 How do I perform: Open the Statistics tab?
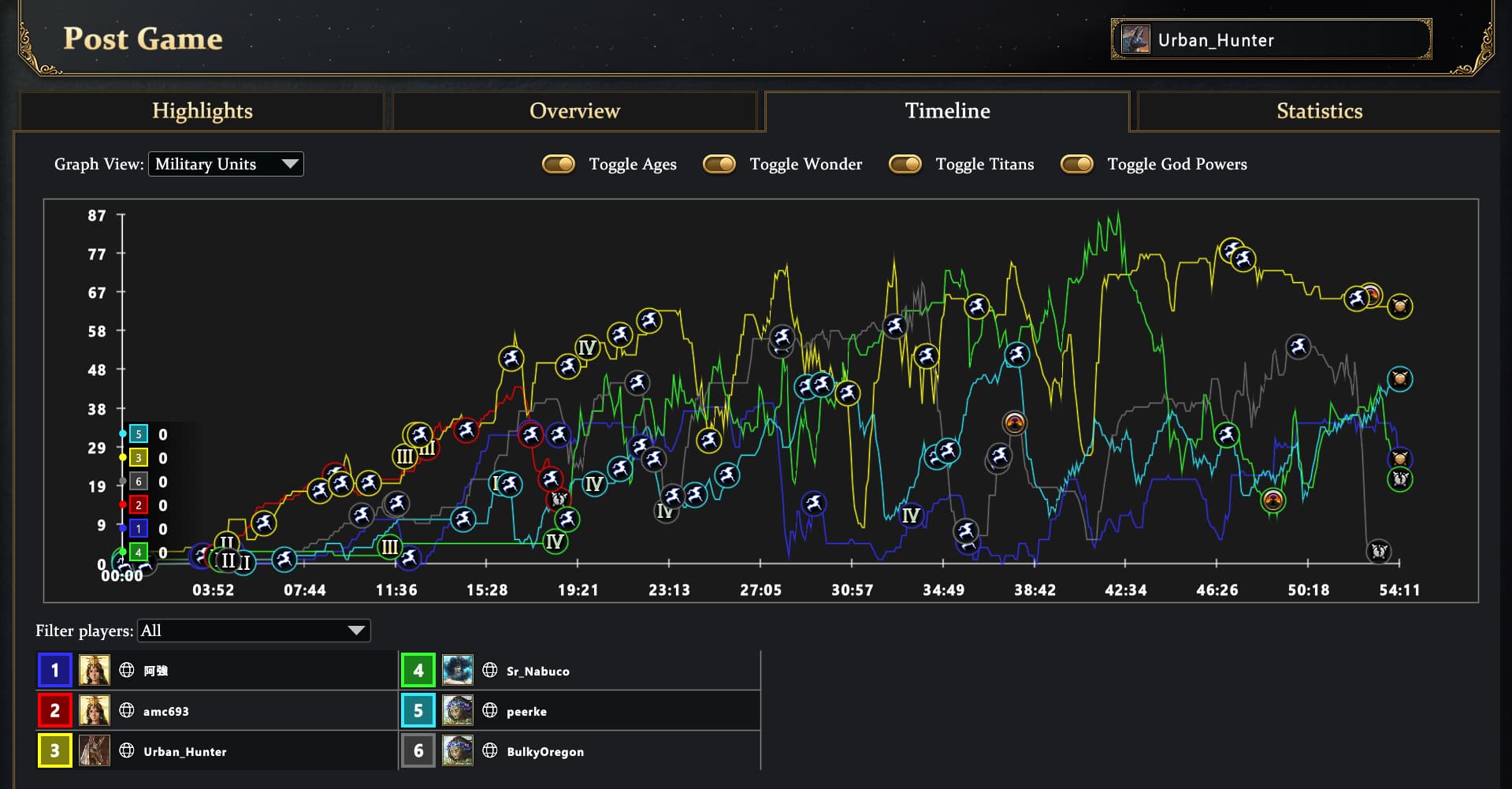(1319, 111)
